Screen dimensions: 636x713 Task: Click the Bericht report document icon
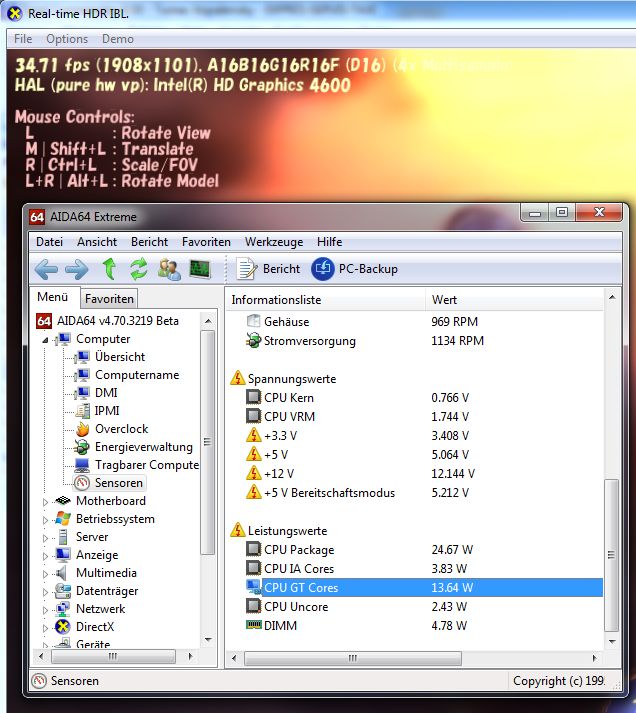246,269
